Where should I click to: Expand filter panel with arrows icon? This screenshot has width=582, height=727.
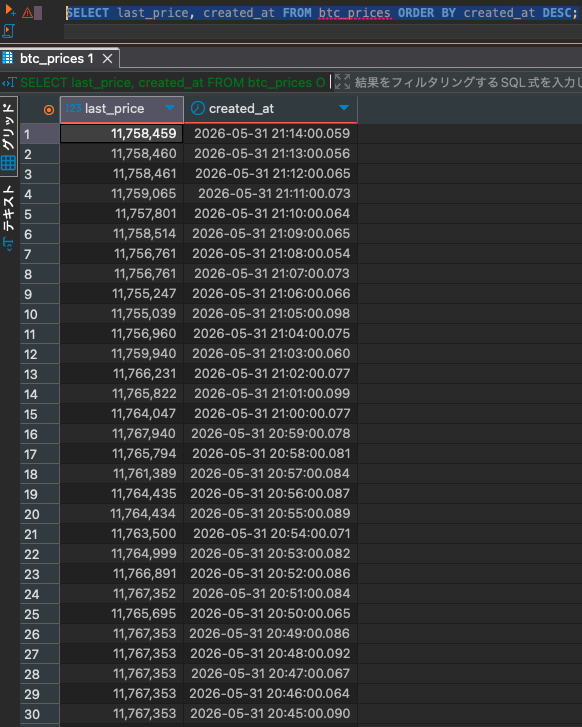[x=342, y=82]
